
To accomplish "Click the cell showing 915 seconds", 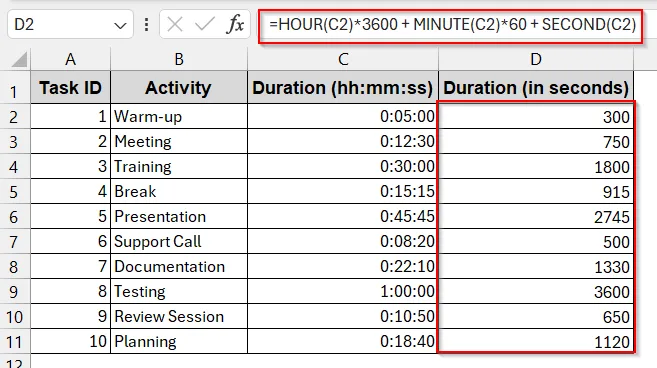I will tap(536, 192).
